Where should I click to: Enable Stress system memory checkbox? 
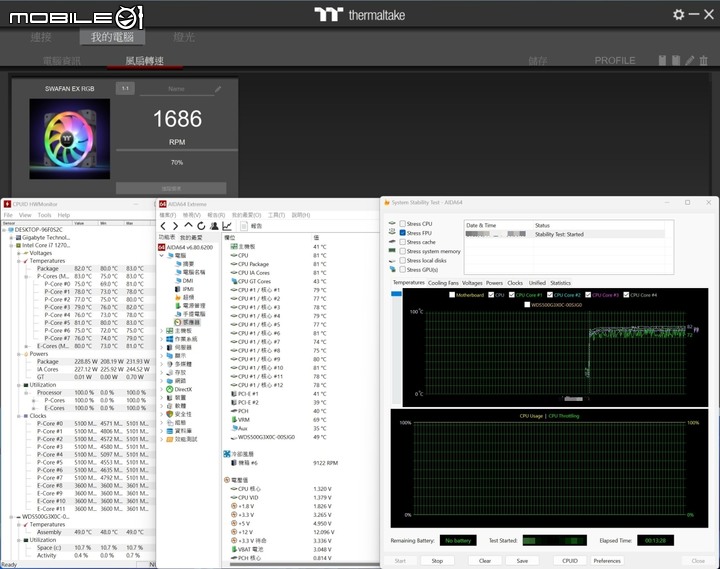(x=402, y=251)
